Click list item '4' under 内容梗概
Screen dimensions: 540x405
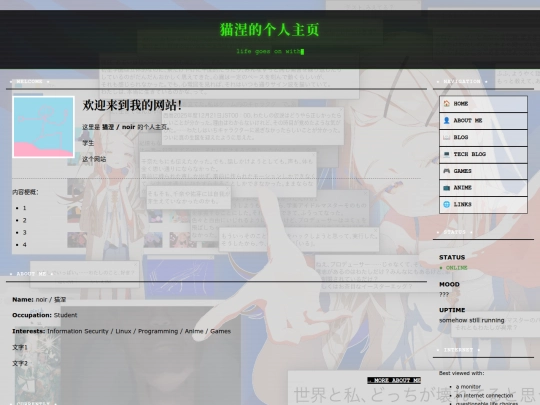[24, 245]
